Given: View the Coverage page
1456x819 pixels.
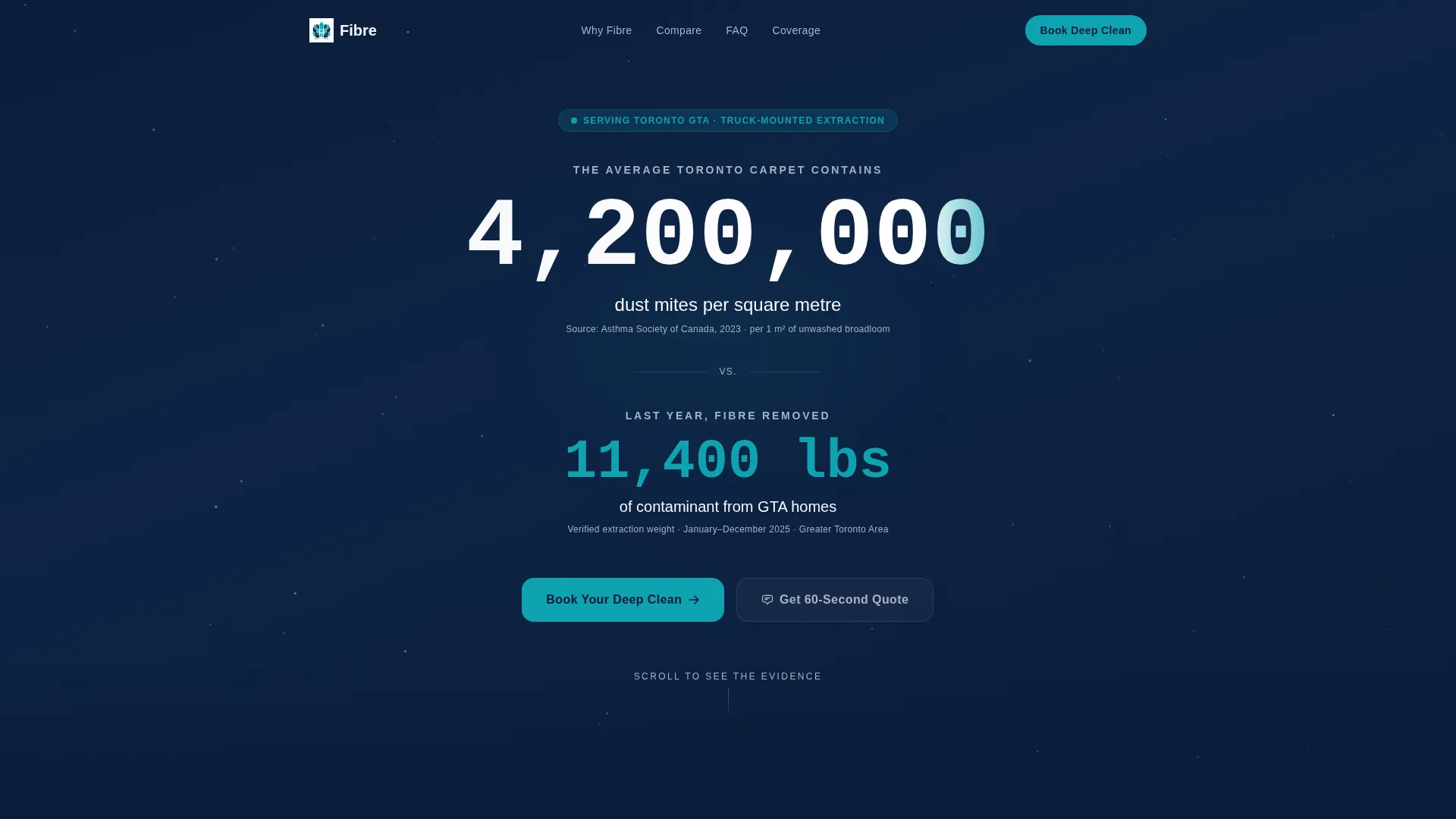Looking at the screenshot, I should pyautogui.click(x=796, y=30).
